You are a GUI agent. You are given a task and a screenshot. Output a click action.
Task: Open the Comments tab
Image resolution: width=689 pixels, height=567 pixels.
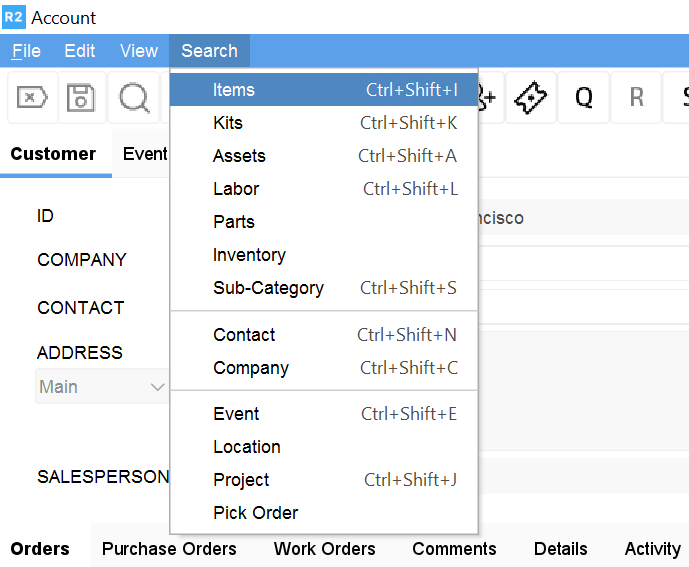point(454,548)
